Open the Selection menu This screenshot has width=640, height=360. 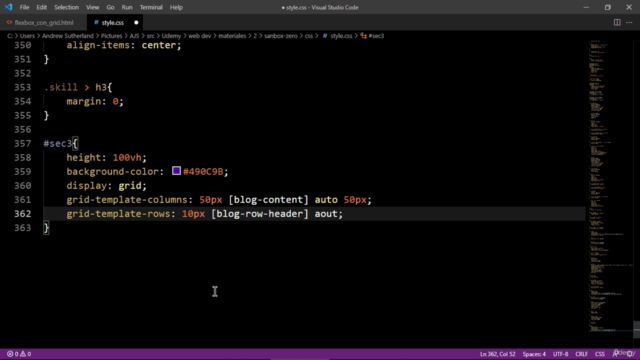(67, 7)
